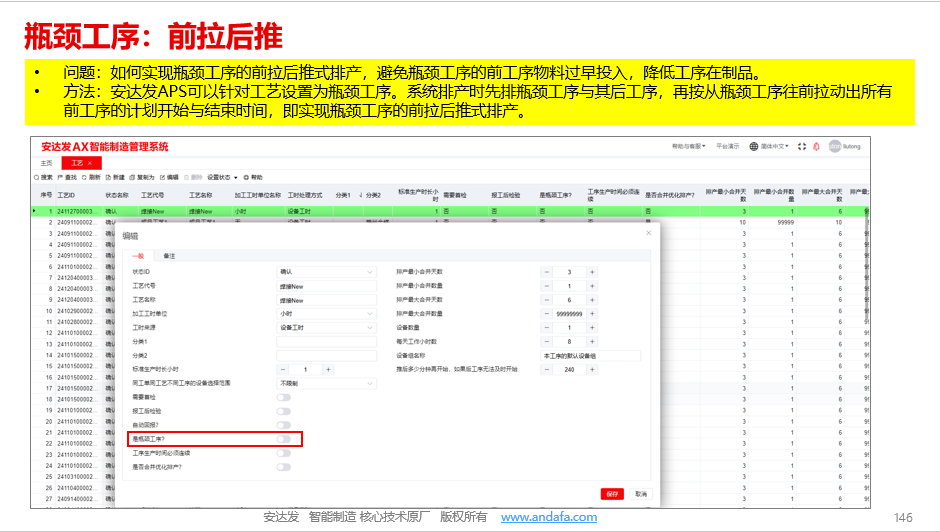
Task: Decrease 排产最大合并天数 with minus button
Action: [x=547, y=300]
